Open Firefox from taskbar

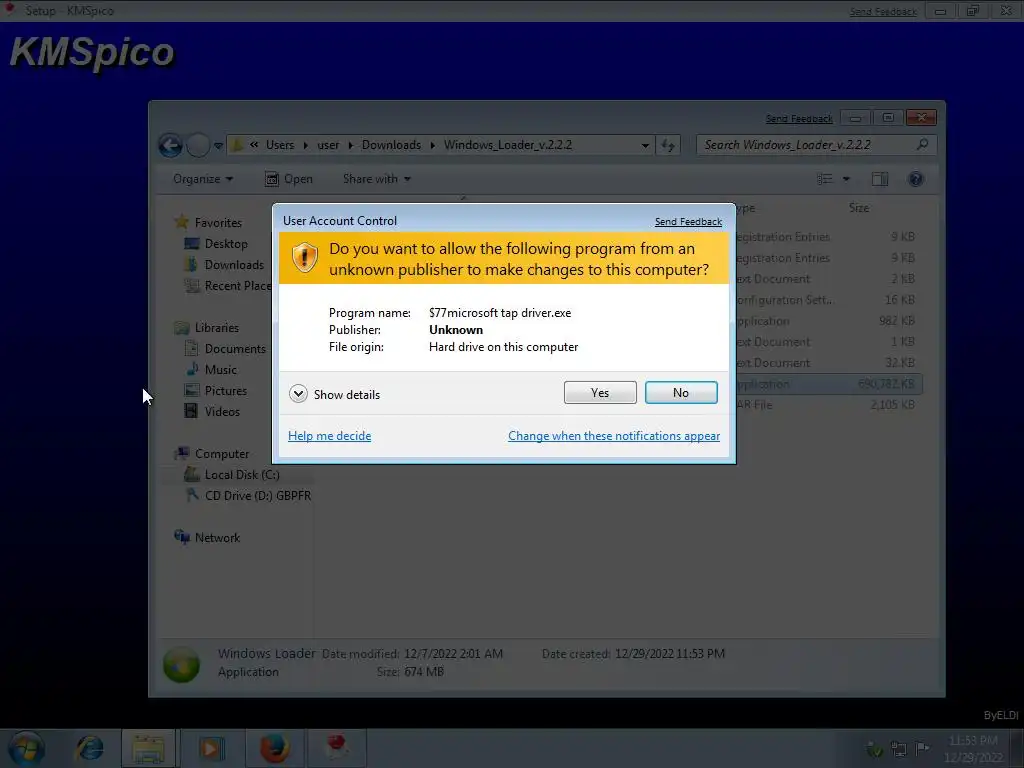[275, 748]
